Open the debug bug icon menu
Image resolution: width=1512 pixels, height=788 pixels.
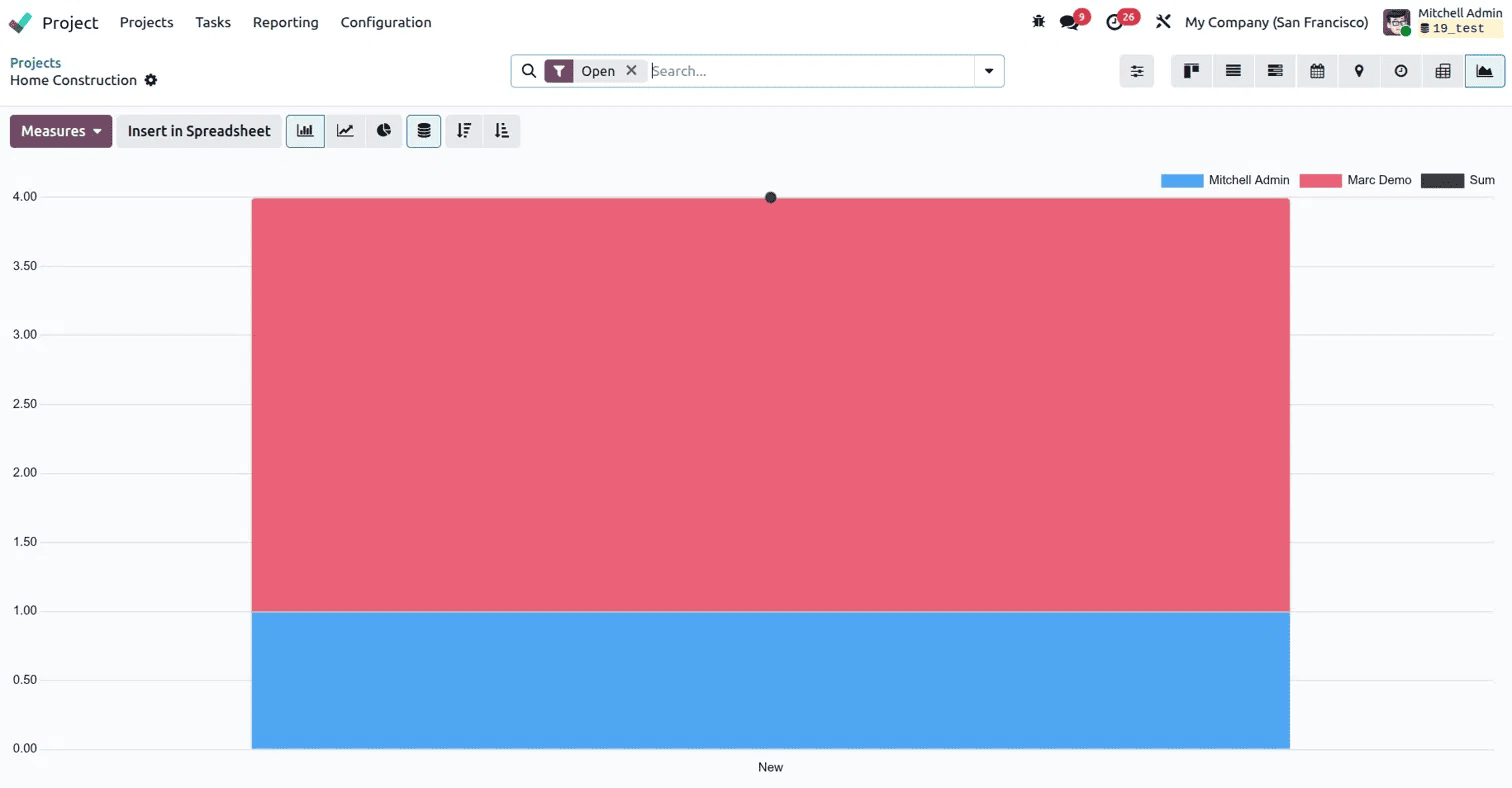1038,21
